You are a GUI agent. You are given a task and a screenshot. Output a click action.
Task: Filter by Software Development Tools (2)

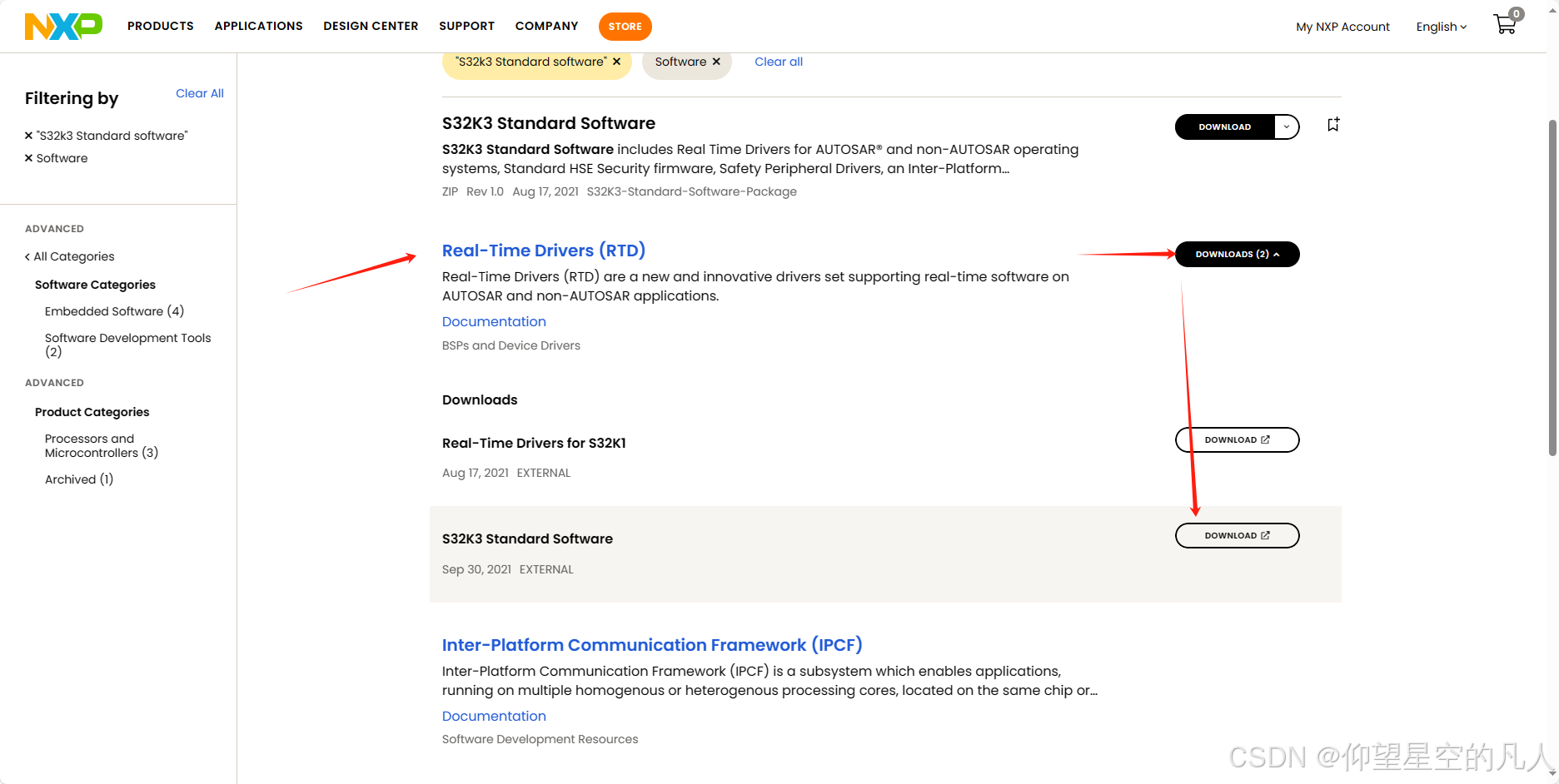127,345
